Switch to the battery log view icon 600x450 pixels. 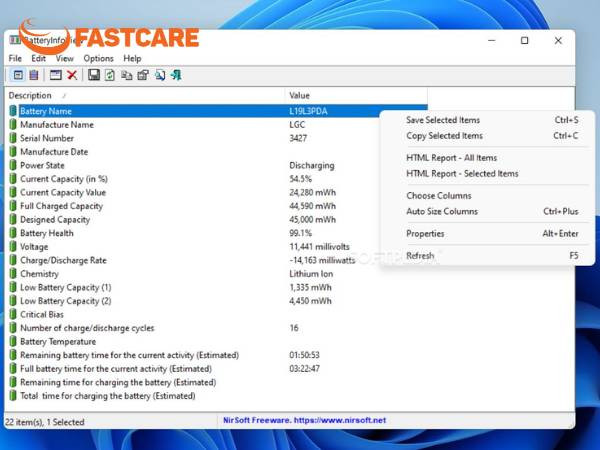[x=34, y=75]
